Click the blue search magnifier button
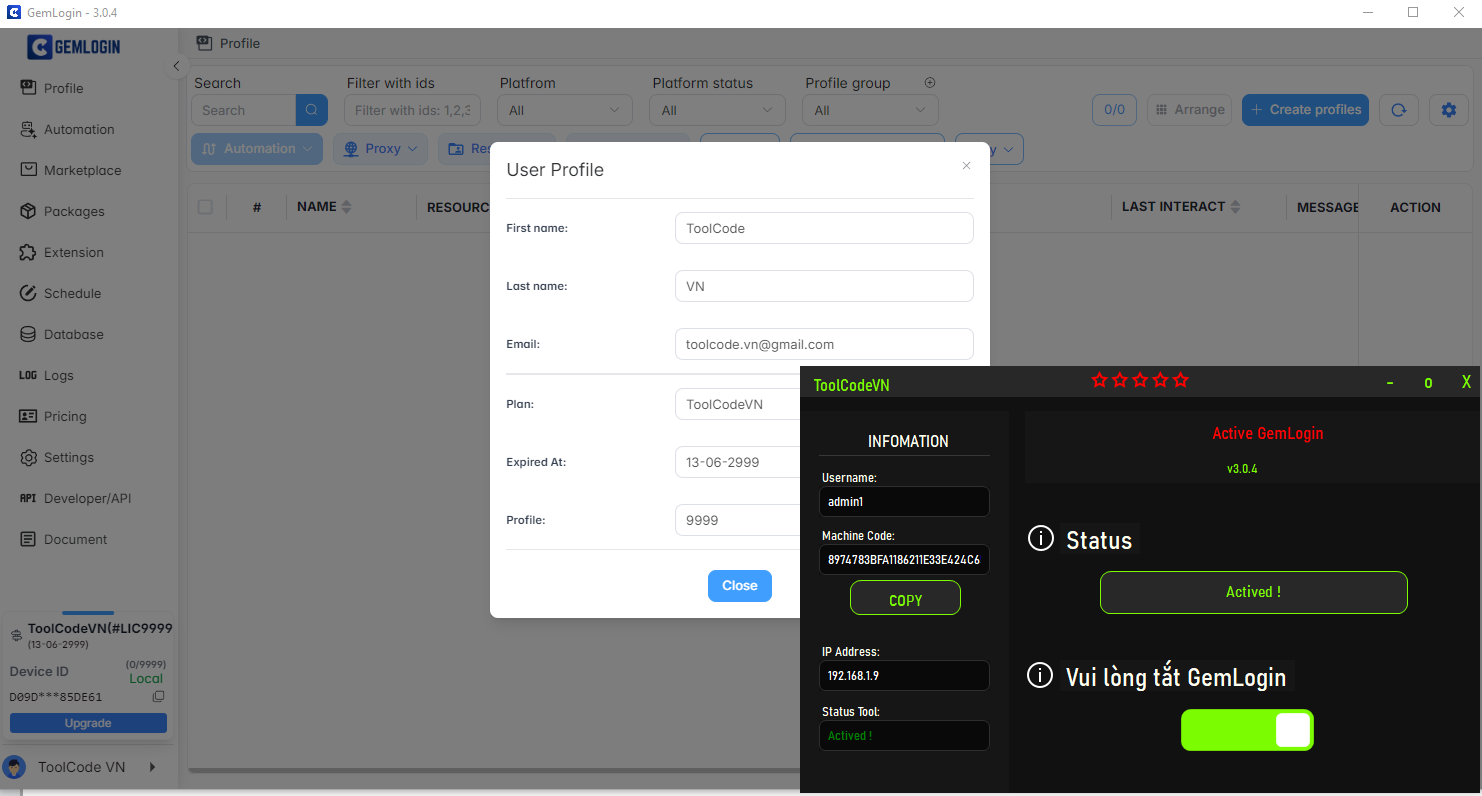 point(312,110)
